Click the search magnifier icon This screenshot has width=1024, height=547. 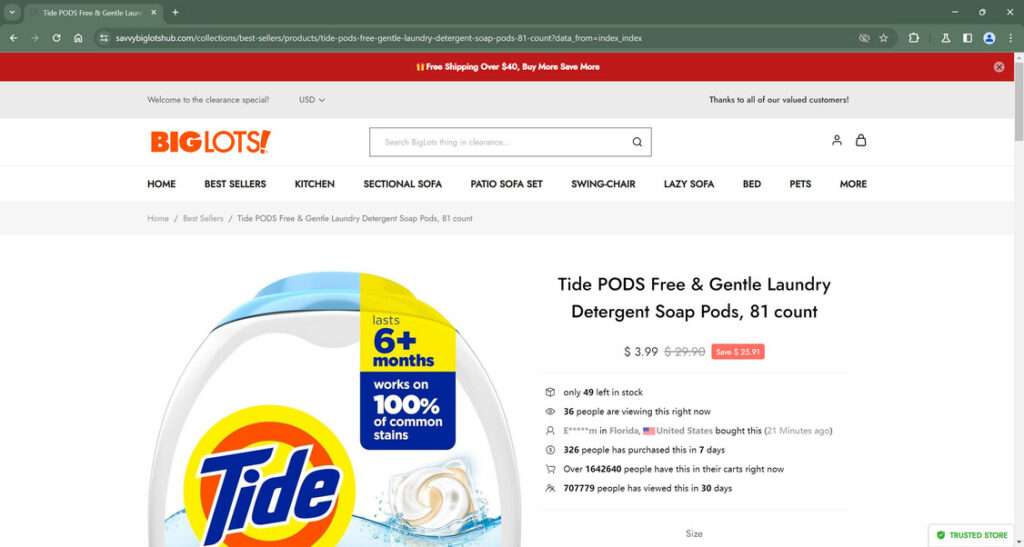click(x=637, y=142)
